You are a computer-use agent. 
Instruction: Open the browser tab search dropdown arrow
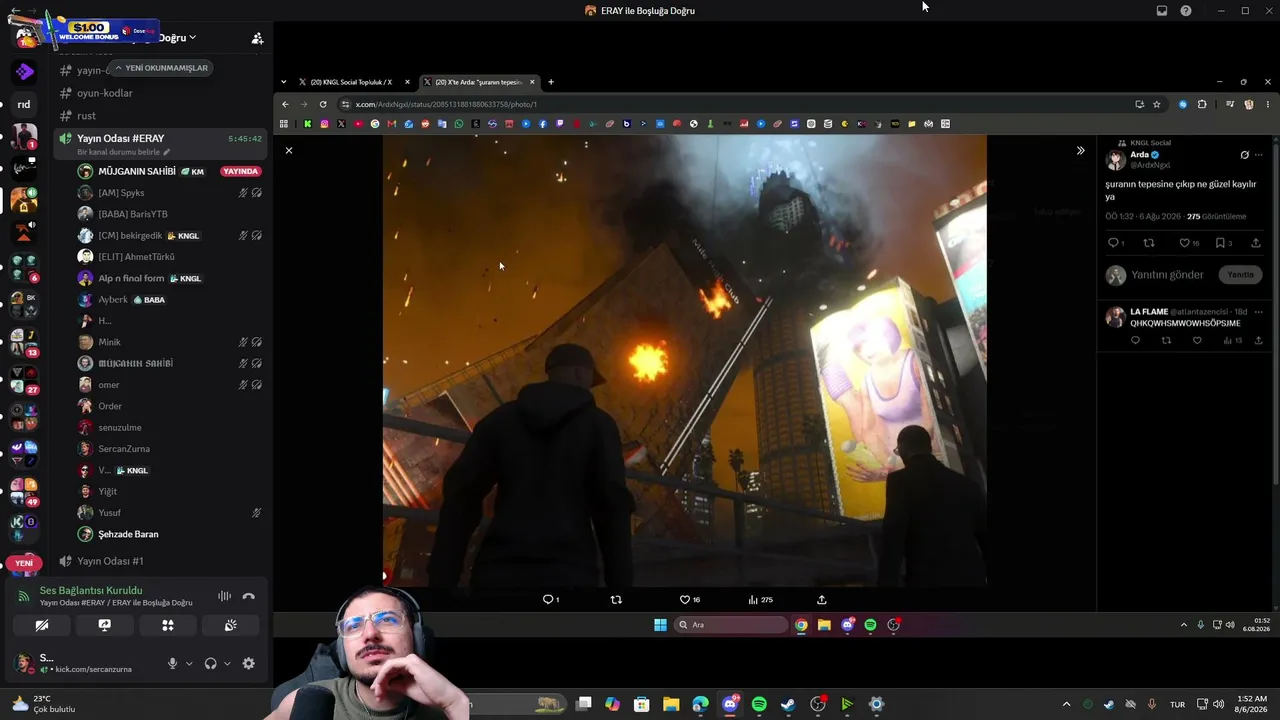pos(284,82)
